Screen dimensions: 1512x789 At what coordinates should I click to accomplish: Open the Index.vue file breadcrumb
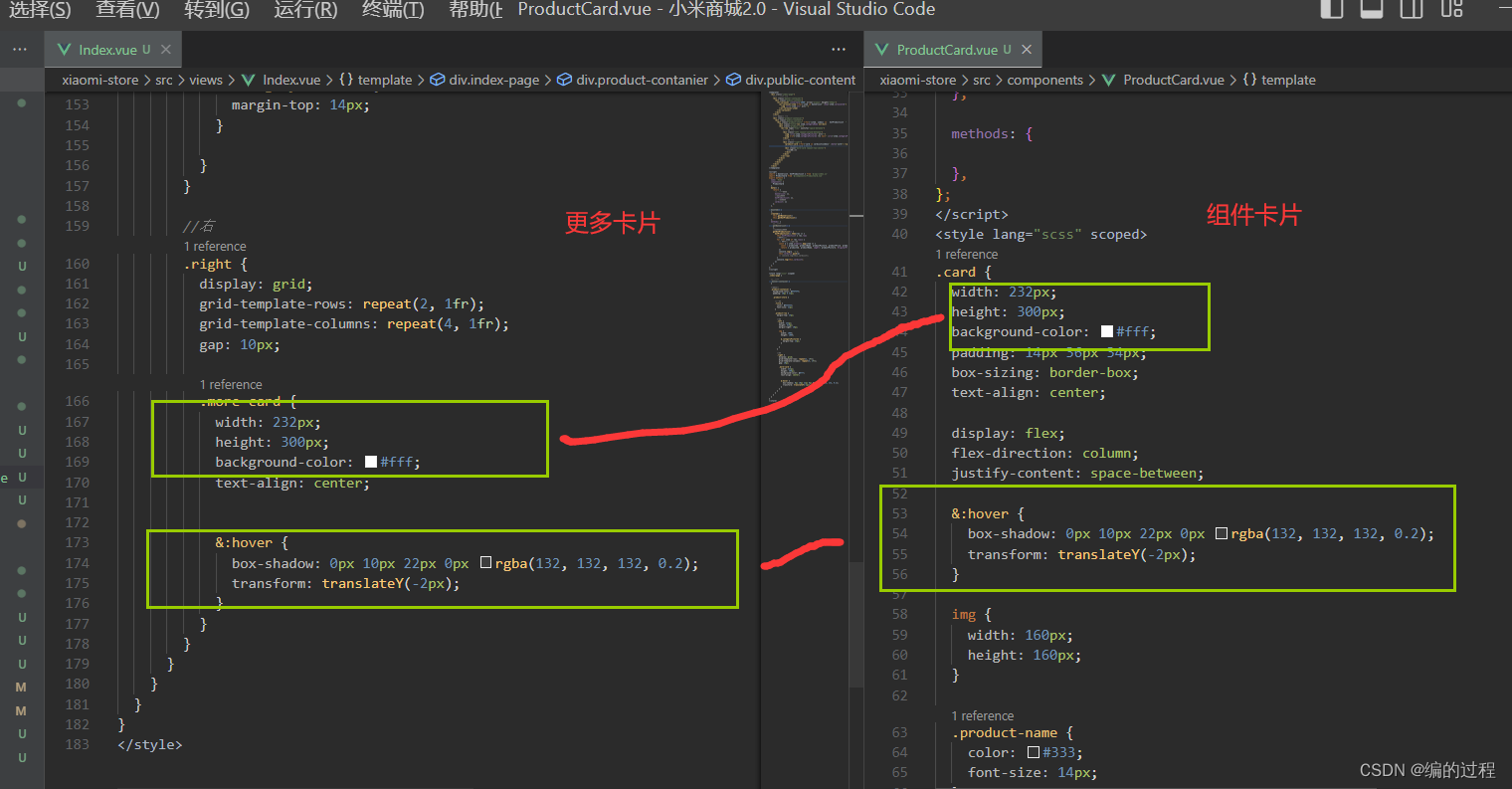pos(291,80)
